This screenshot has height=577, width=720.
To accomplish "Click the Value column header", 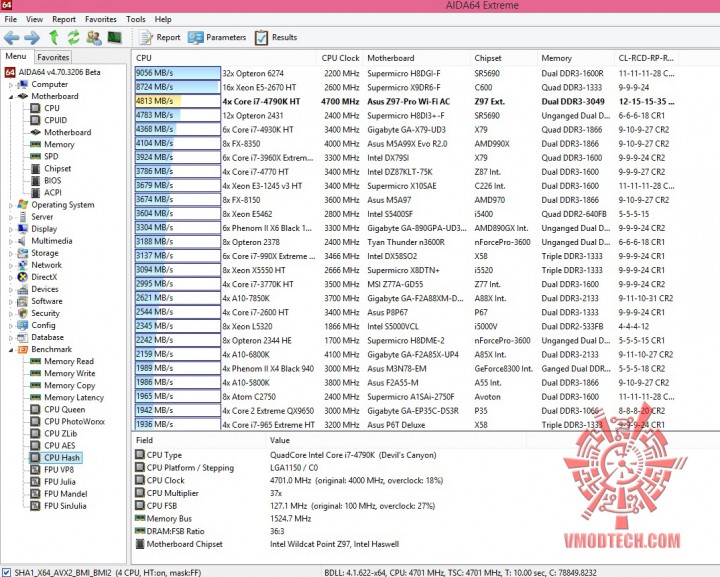I will (396, 440).
